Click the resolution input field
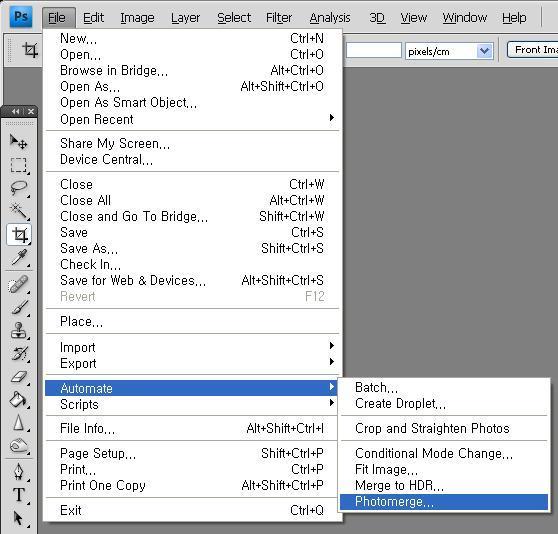The width and height of the screenshot is (558, 534). [x=374, y=50]
